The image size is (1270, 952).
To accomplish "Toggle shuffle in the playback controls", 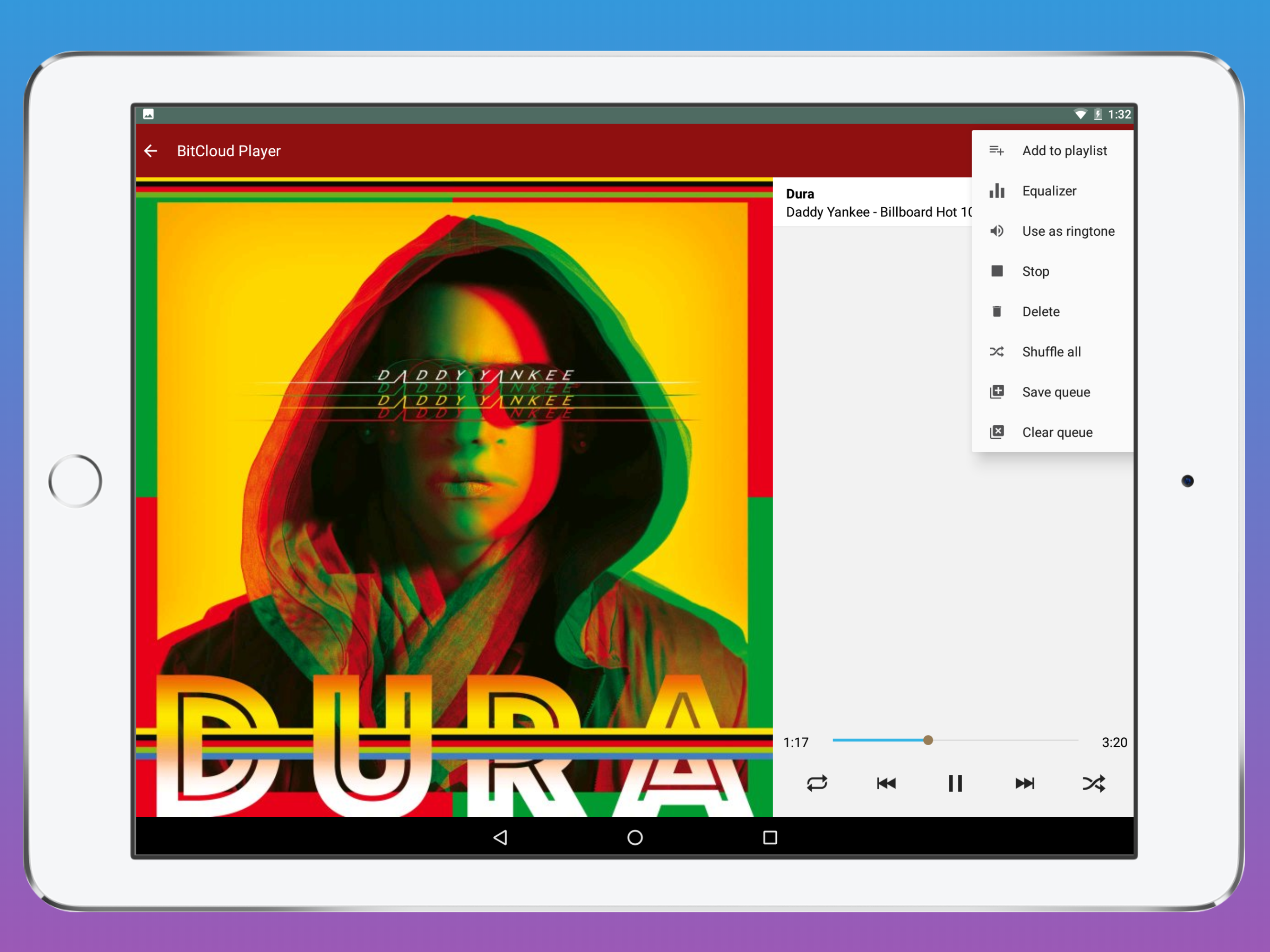I will click(1093, 783).
